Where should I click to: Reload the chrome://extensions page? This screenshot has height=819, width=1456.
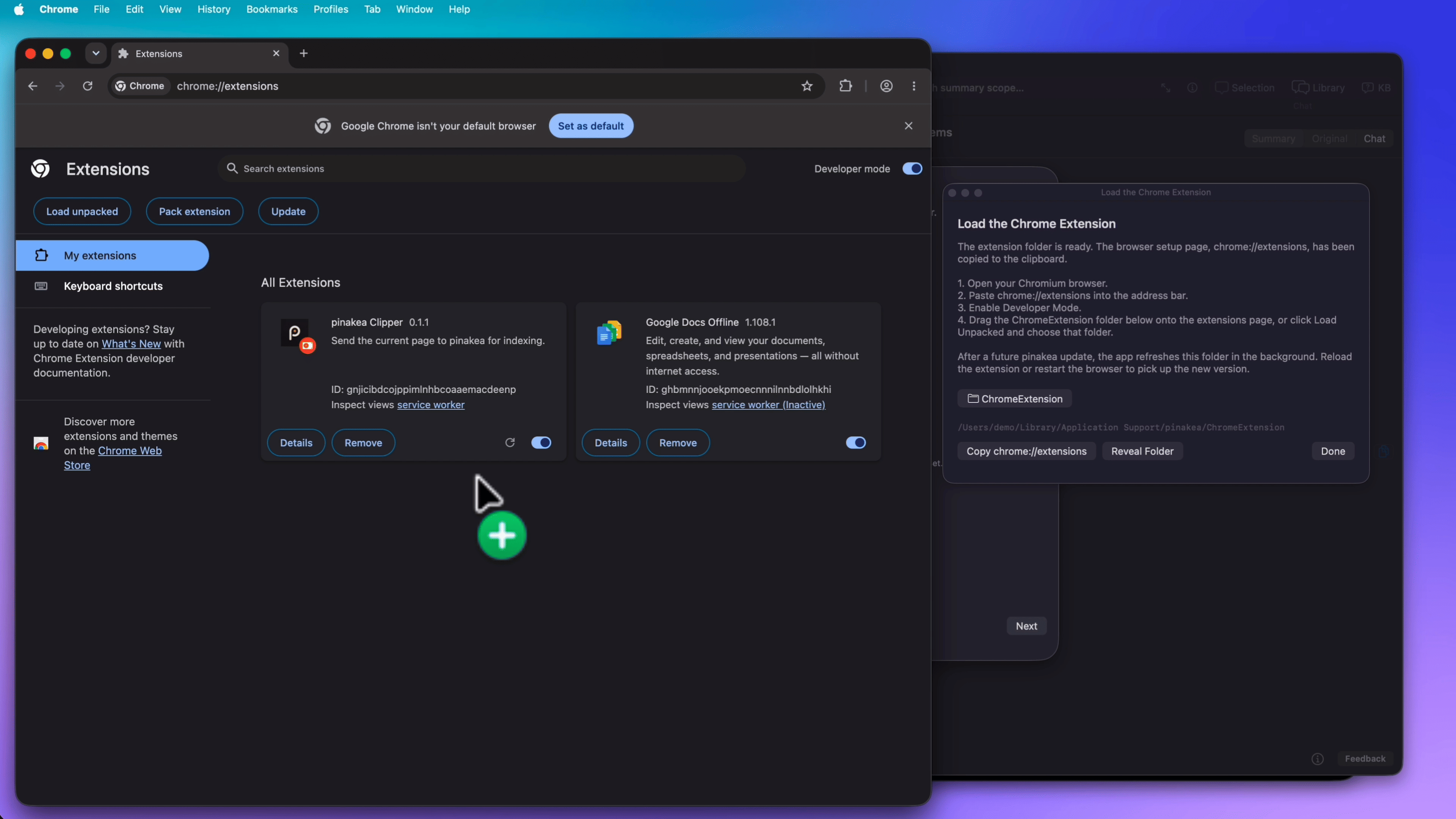88,86
